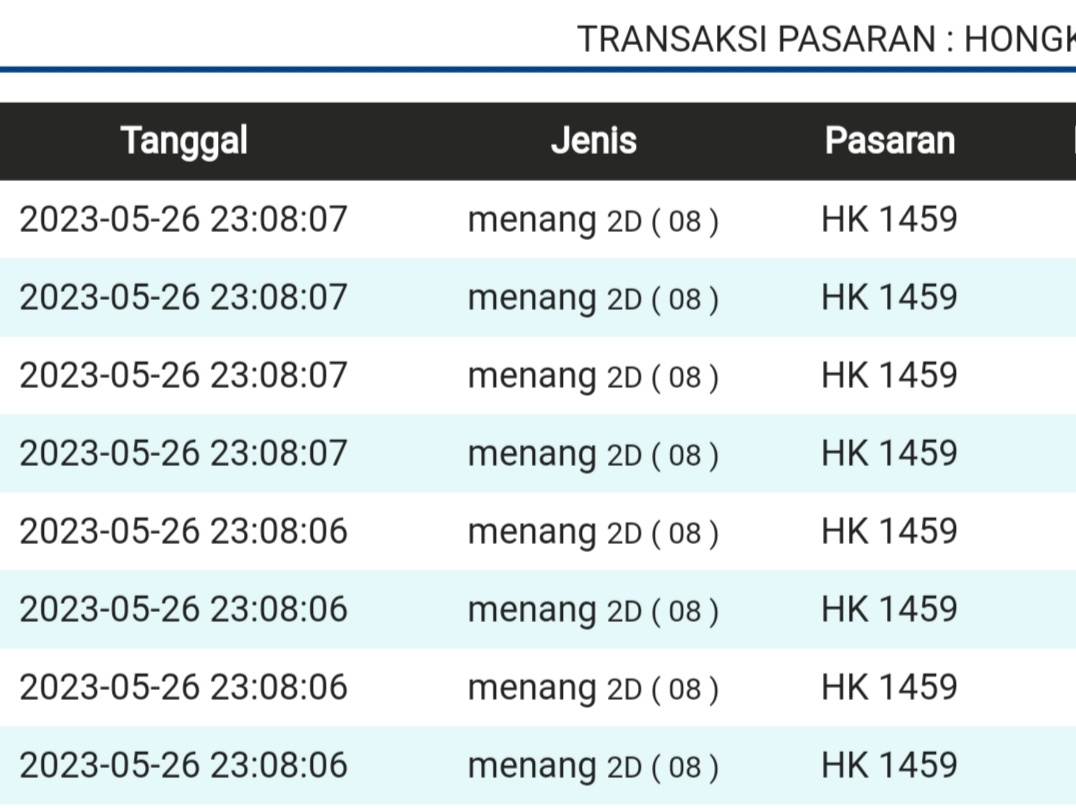Image resolution: width=1076 pixels, height=808 pixels.
Task: Click "menang 2D ( 08 )" in the third row
Action: (592, 376)
